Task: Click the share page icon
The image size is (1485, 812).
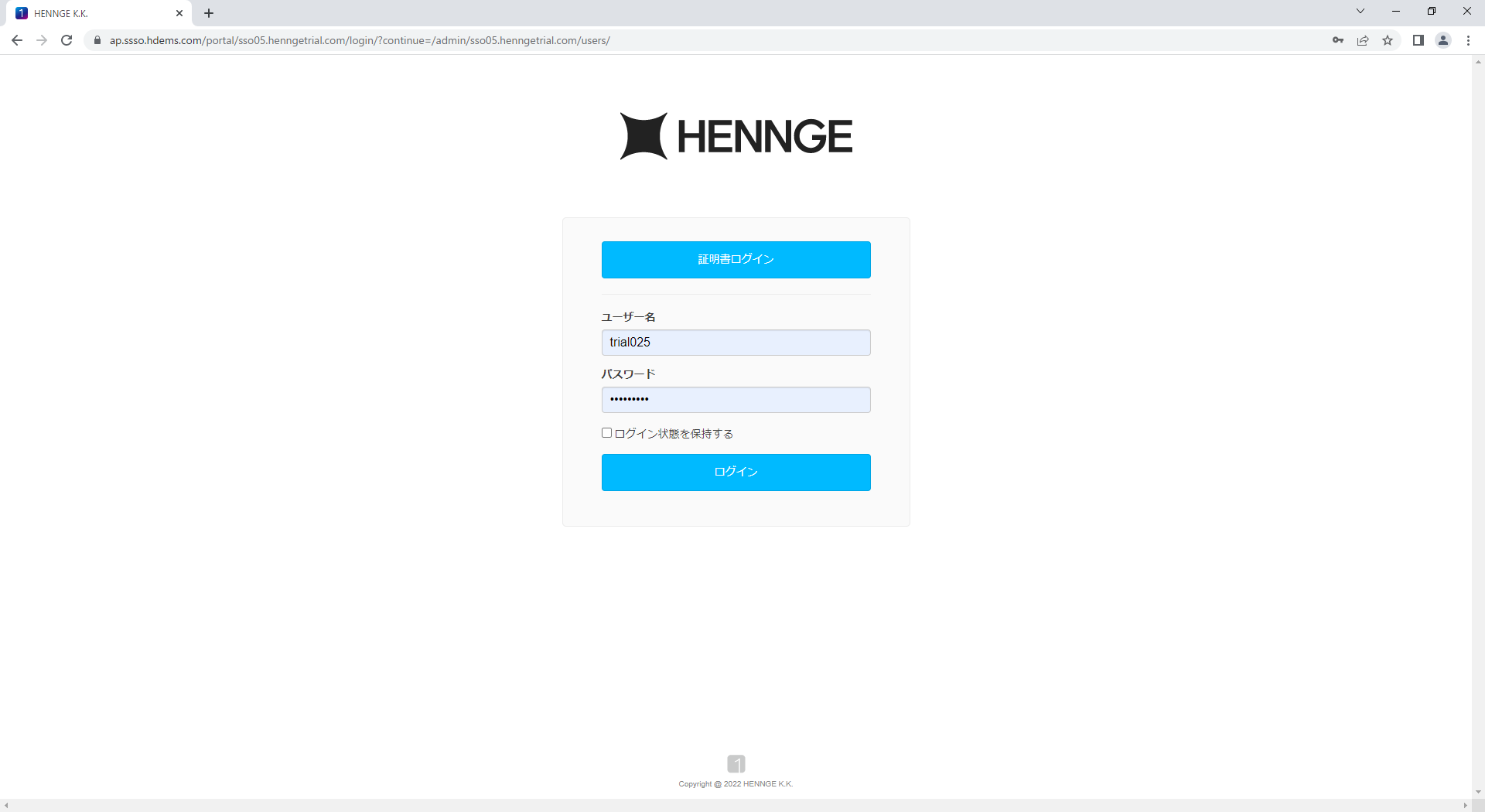Action: (x=1363, y=40)
